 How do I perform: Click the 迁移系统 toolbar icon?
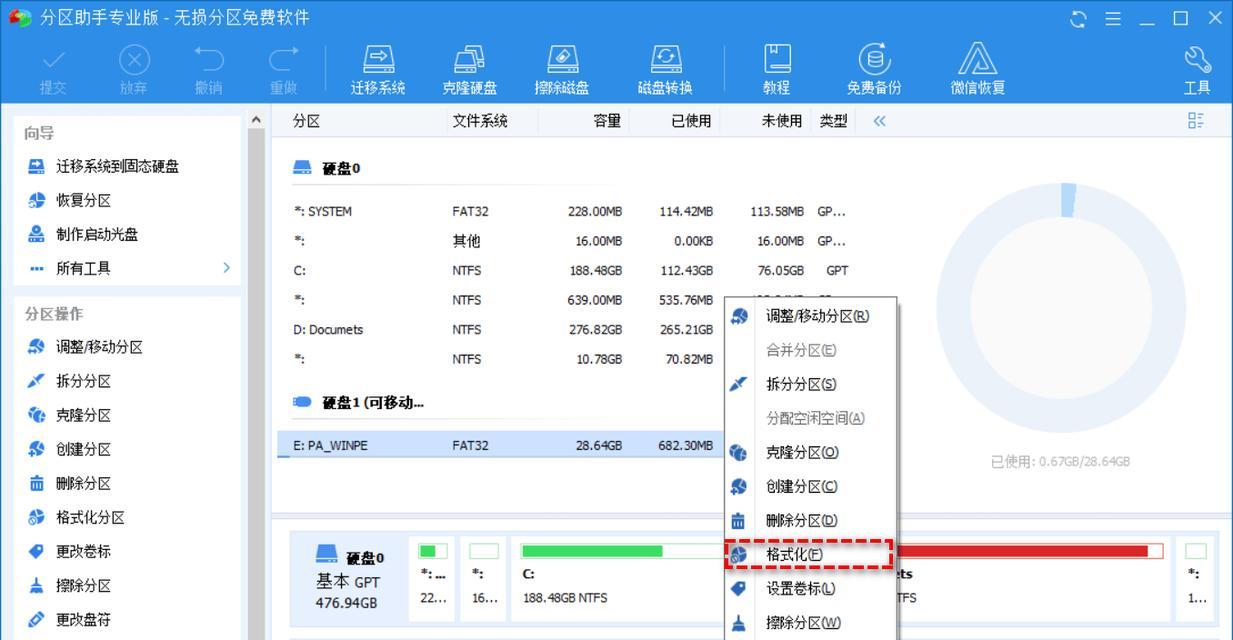click(378, 69)
